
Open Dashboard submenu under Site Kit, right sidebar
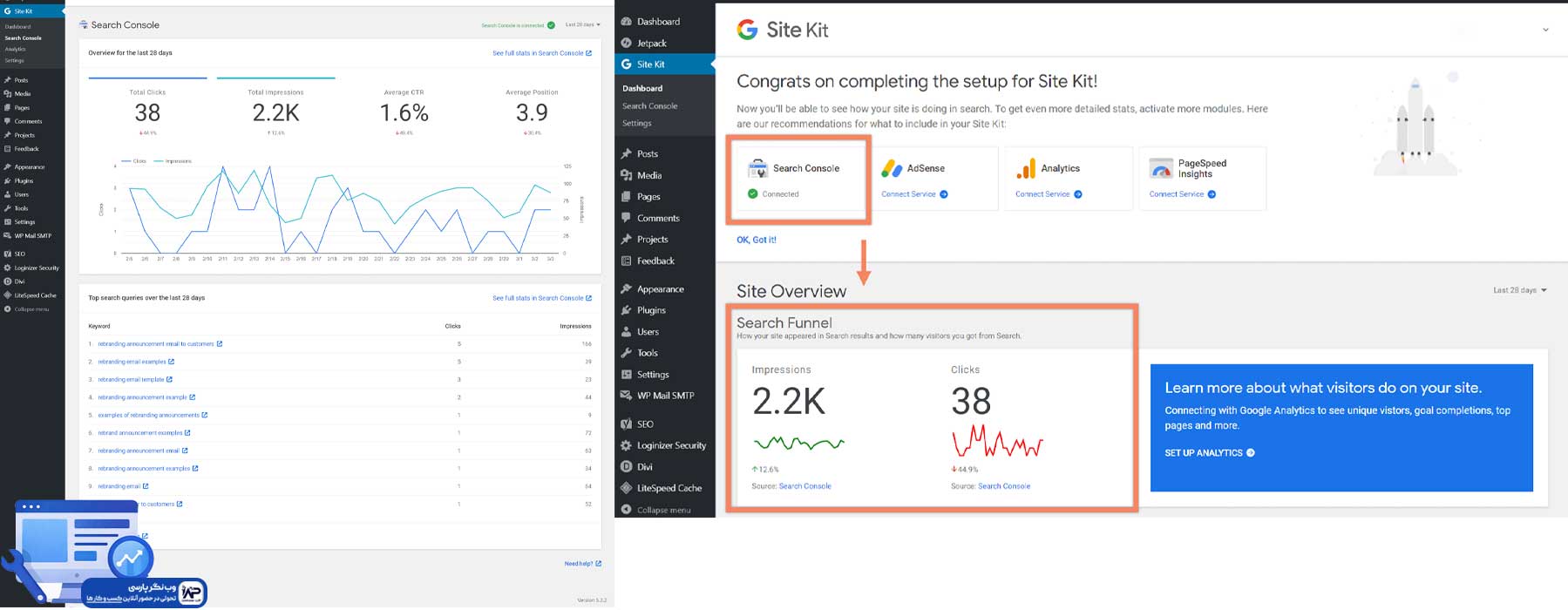[642, 88]
